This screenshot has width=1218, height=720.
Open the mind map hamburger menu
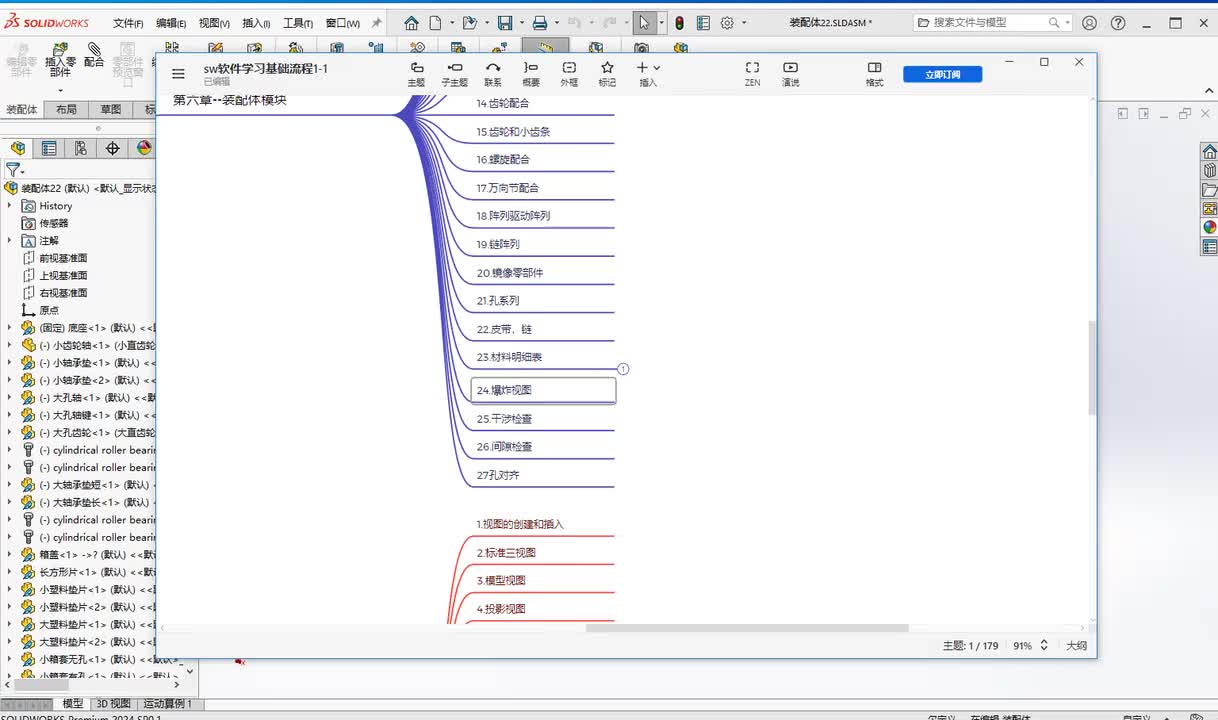click(x=178, y=73)
